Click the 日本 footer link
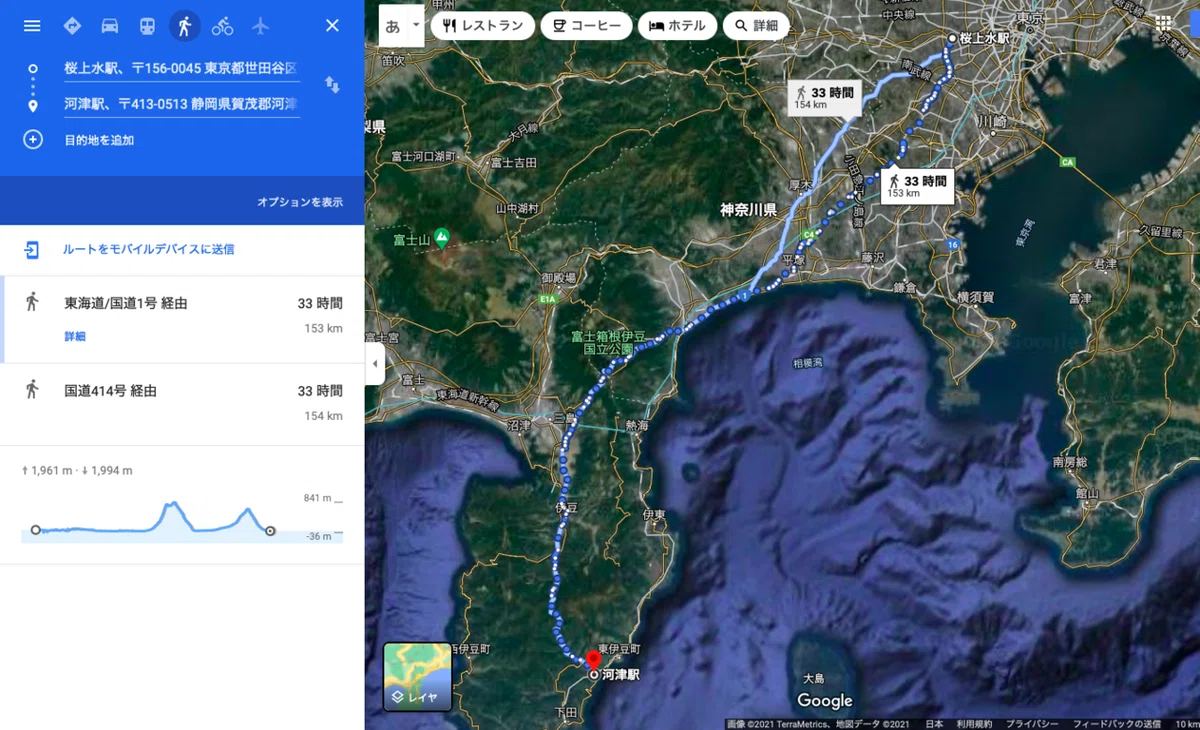The height and width of the screenshot is (730, 1200). coord(934,724)
